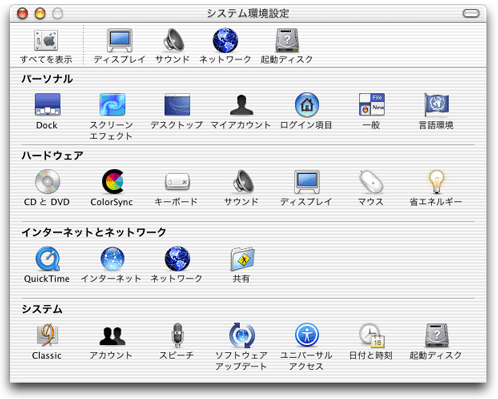
Task: Open マウス preferences icon
Action: [x=371, y=182]
